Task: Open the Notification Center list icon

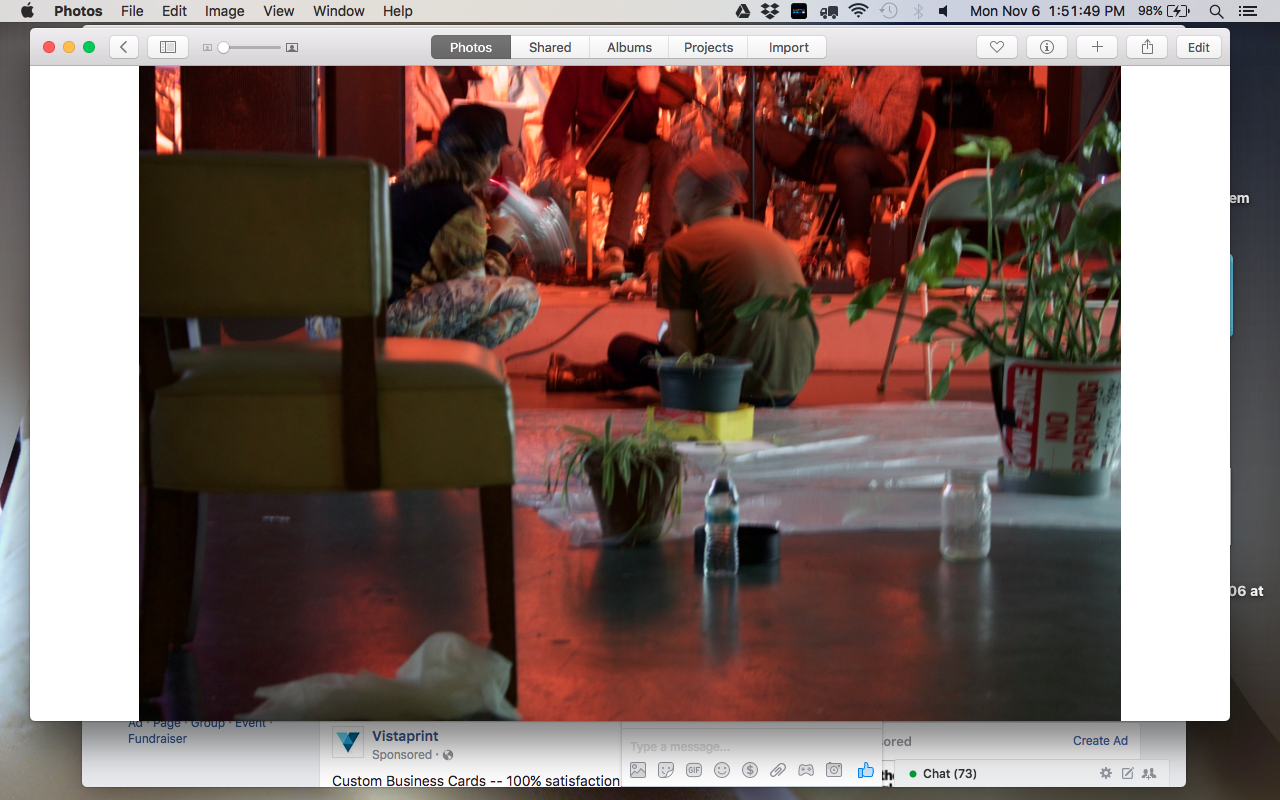Action: [1247, 11]
